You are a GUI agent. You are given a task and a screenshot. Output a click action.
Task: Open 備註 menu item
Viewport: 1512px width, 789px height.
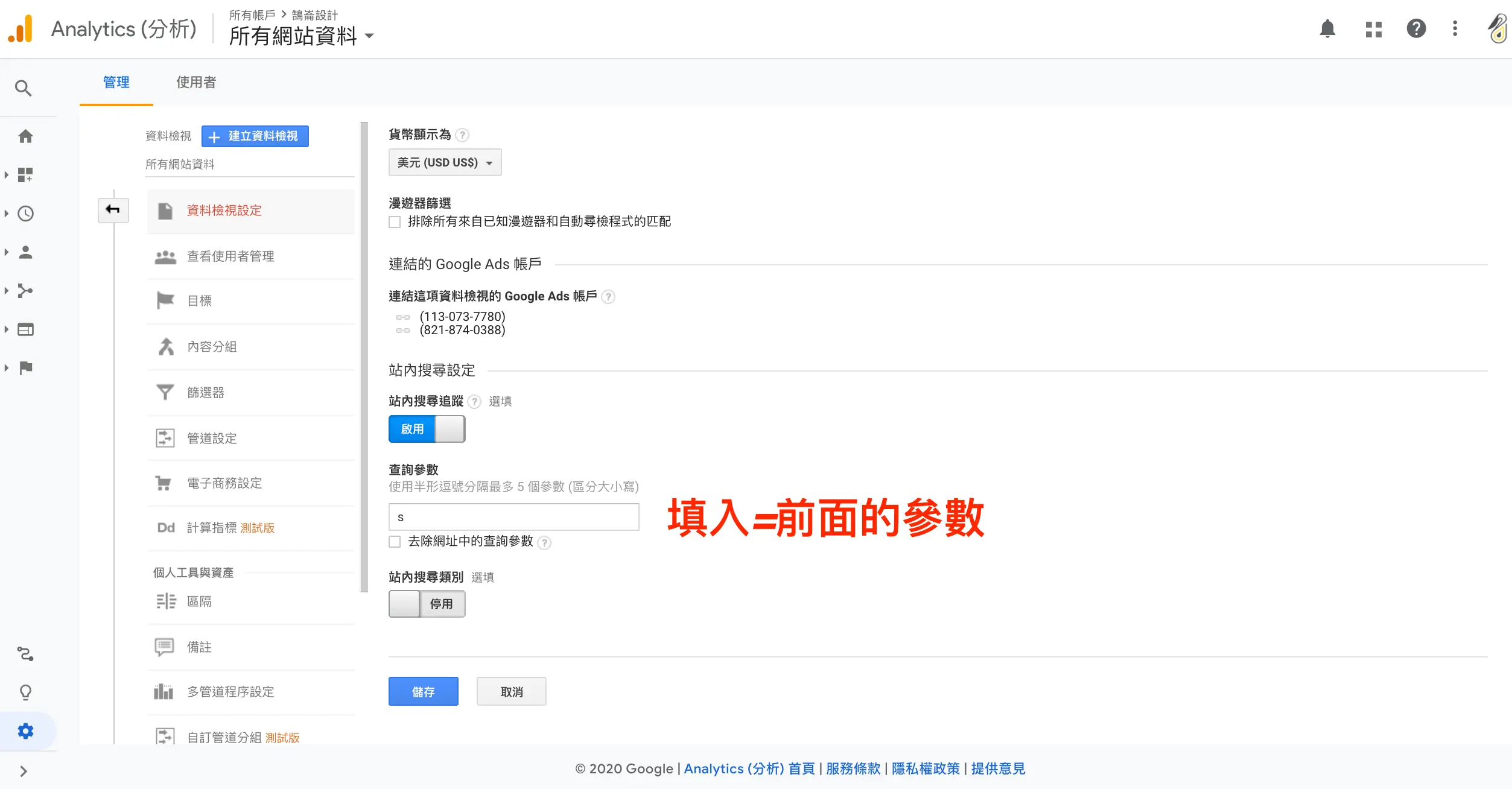coord(250,647)
